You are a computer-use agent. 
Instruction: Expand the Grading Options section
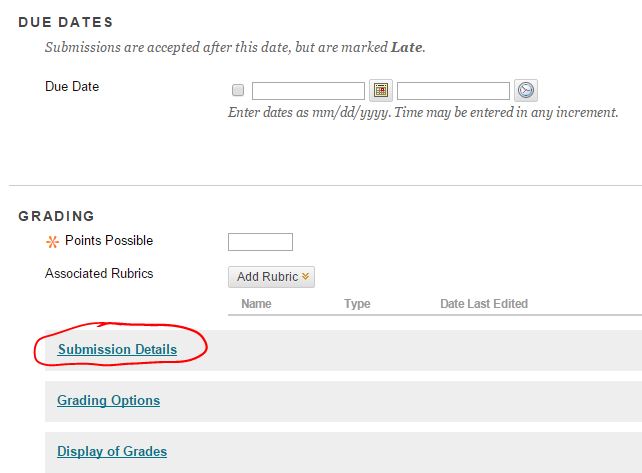[109, 400]
